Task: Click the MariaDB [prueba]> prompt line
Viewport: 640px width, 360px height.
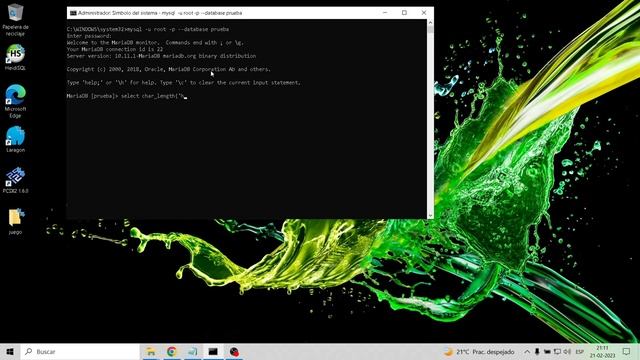Action: [127, 96]
